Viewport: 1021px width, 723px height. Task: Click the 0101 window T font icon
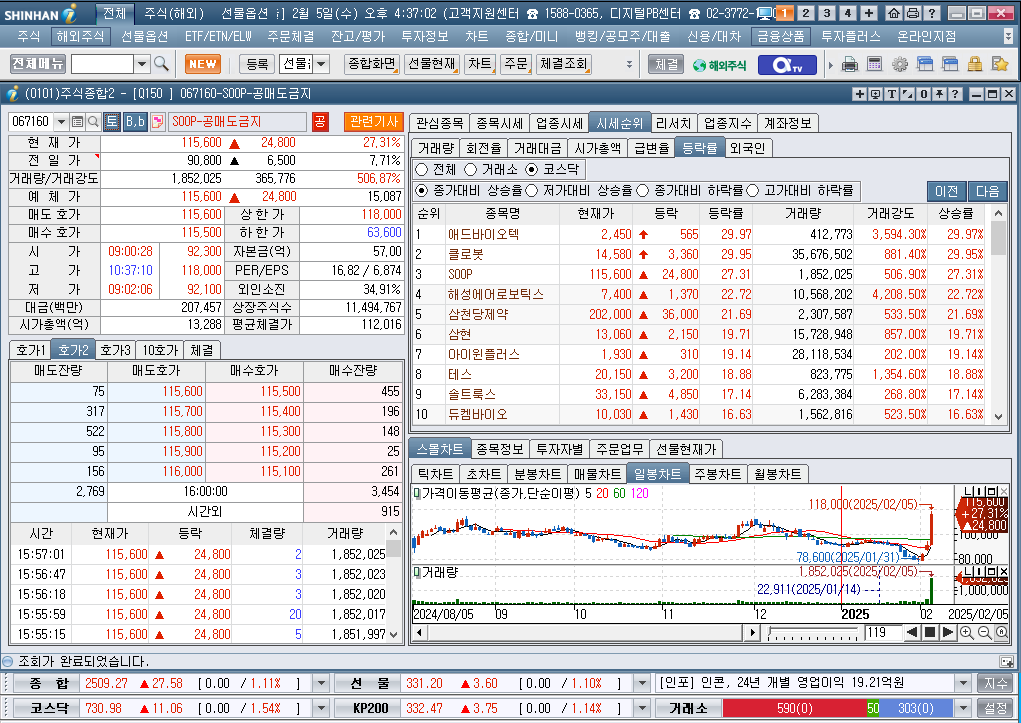click(891, 94)
